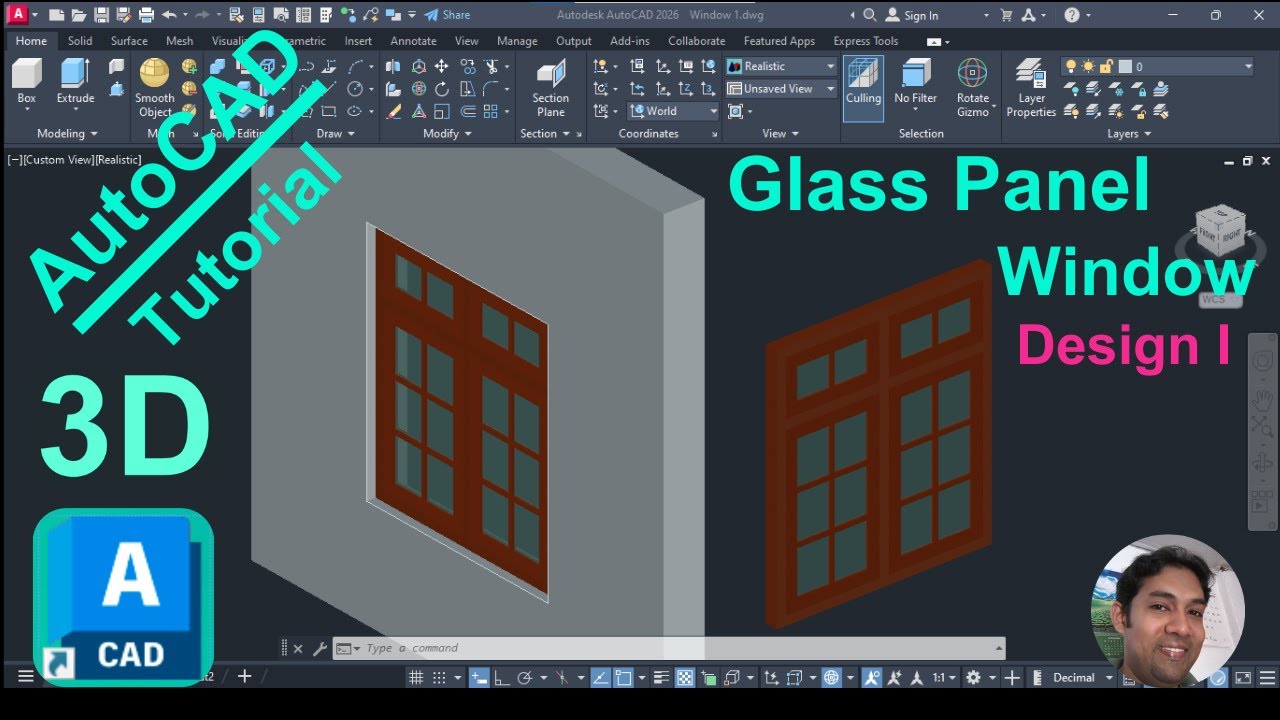Click the wrench customize icon in command line
Viewport: 1280px width, 720px height.
pyautogui.click(x=320, y=648)
